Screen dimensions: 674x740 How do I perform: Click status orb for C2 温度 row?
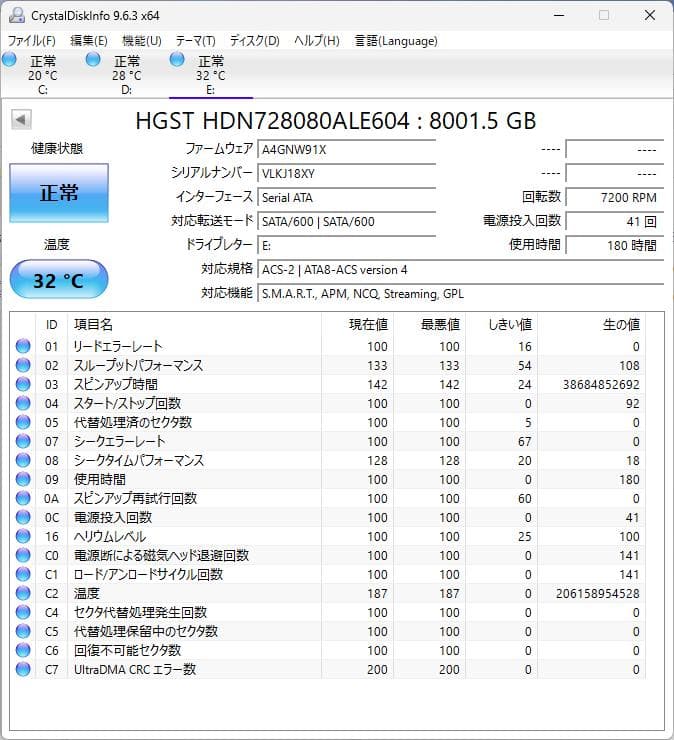pyautogui.click(x=23, y=593)
